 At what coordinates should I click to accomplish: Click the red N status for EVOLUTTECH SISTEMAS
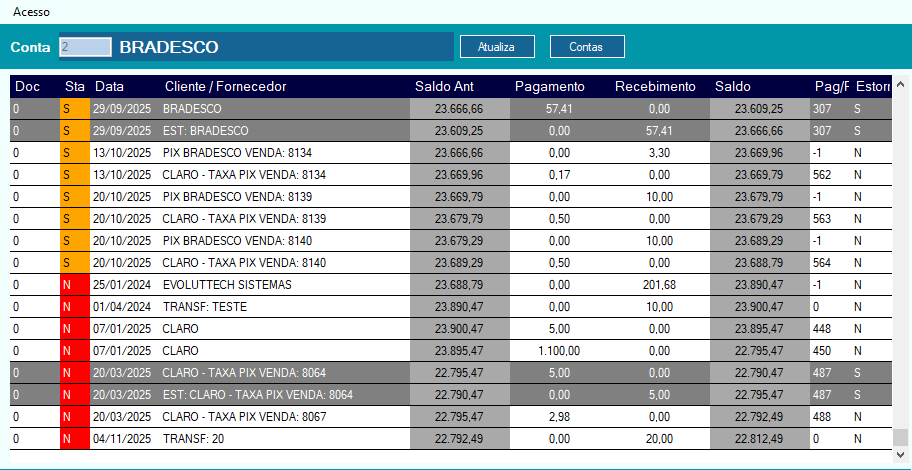pyautogui.click(x=75, y=285)
